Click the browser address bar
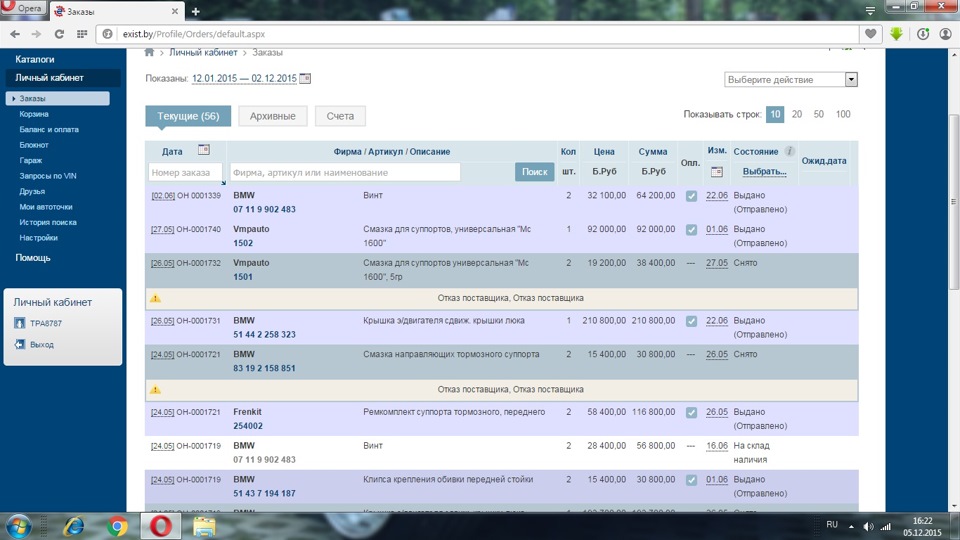Screen dimensions: 960x540 point(478,34)
